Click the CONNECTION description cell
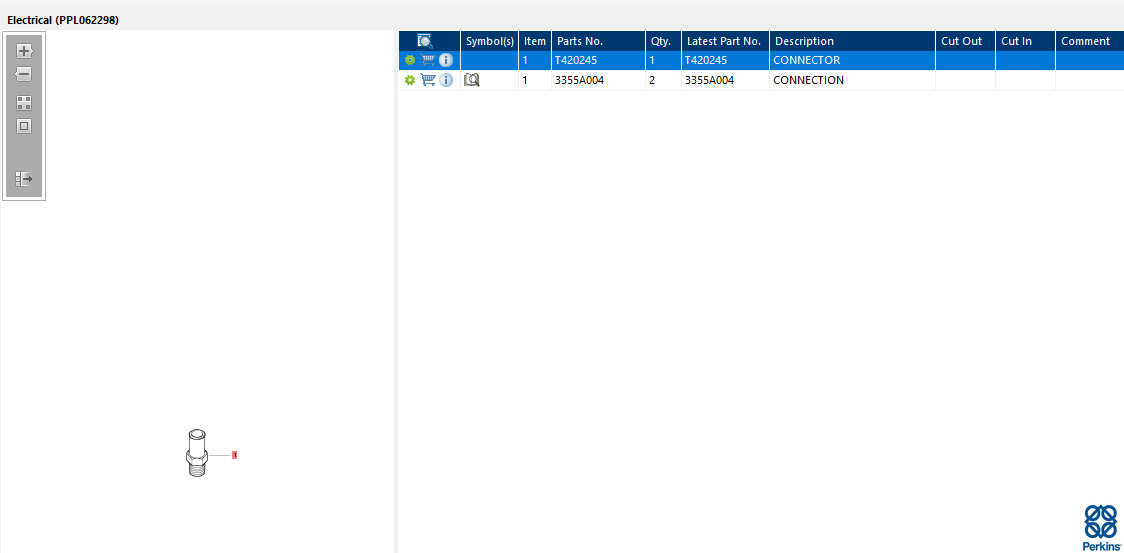This screenshot has width=1124, height=553. pyautogui.click(x=852, y=80)
